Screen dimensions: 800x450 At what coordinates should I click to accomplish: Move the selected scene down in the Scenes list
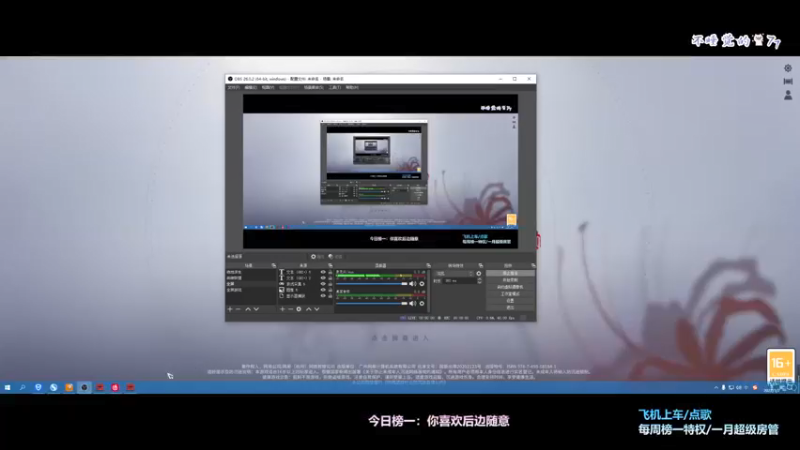[256, 309]
